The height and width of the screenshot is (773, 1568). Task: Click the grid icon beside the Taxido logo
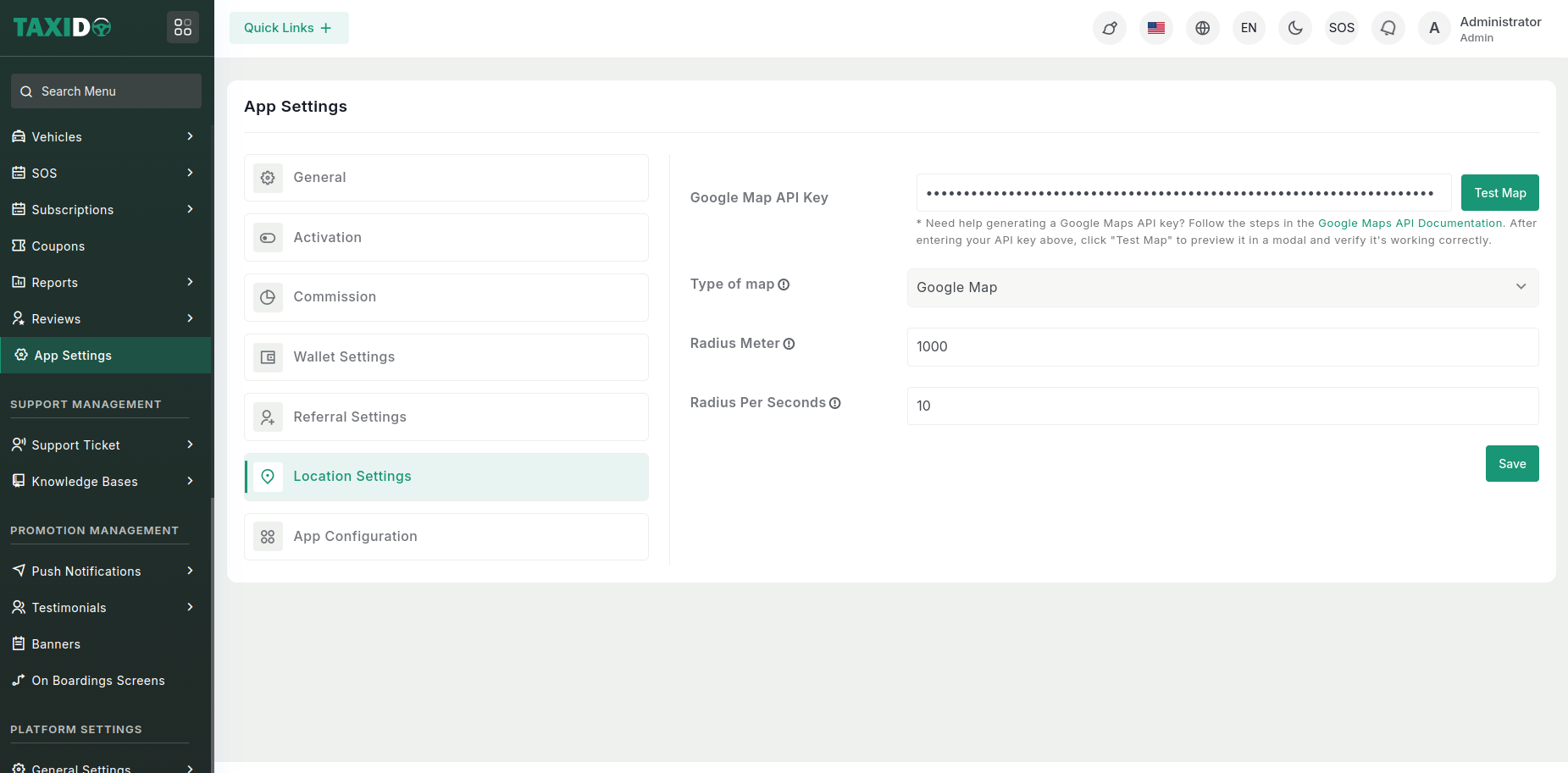tap(183, 28)
